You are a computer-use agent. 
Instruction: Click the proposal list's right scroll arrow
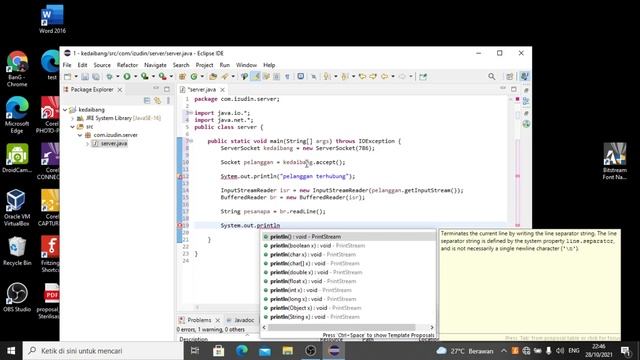(x=432, y=327)
